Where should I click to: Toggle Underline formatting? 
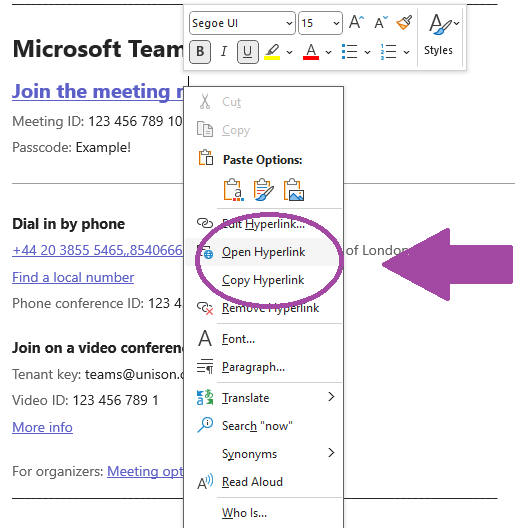(248, 52)
